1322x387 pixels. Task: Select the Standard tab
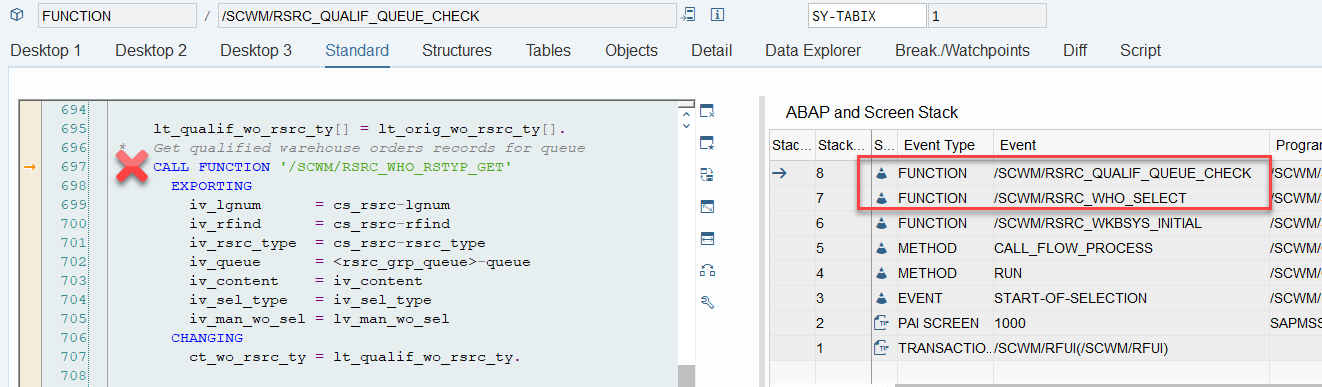pyautogui.click(x=357, y=50)
